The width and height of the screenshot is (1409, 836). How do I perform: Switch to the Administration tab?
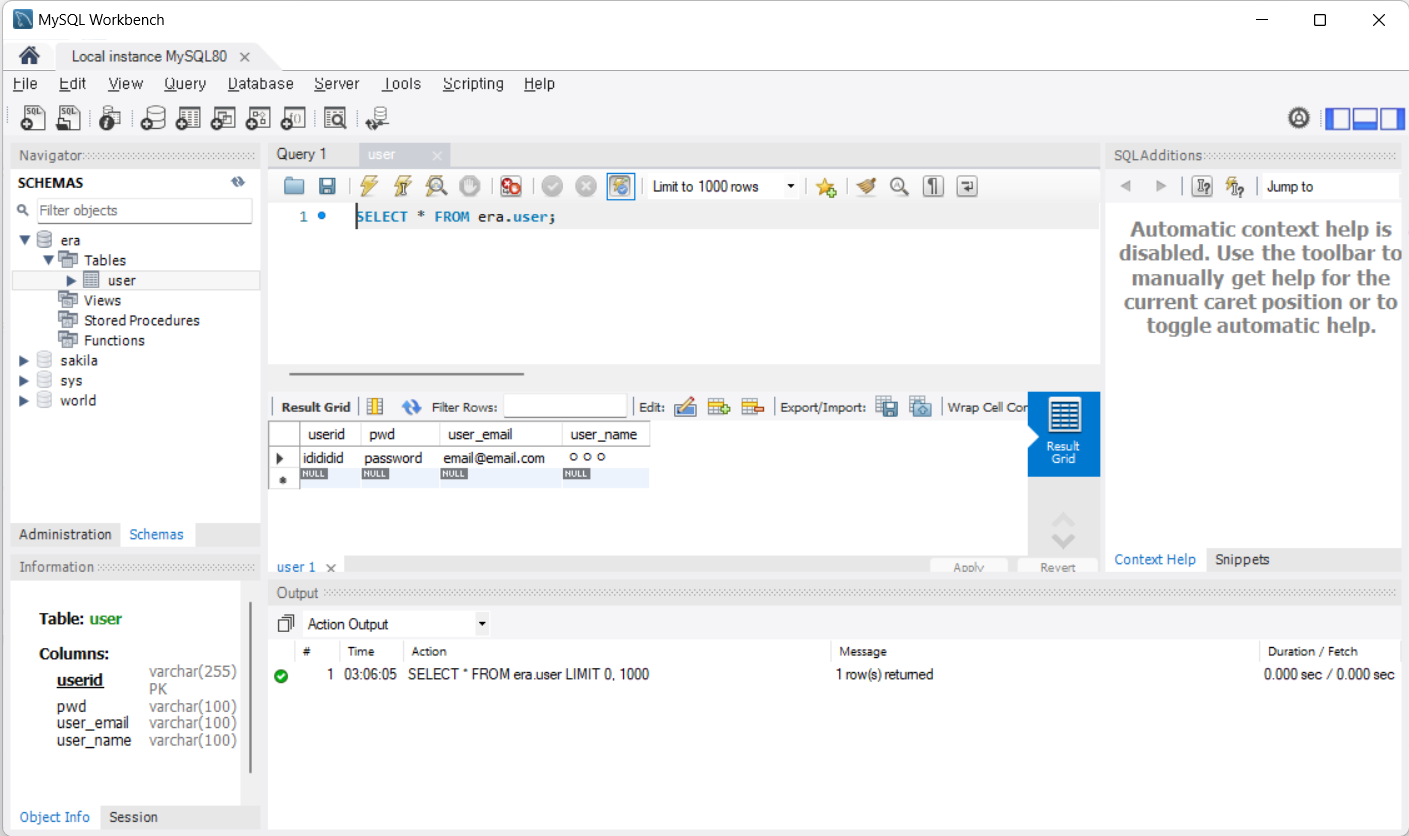pyautogui.click(x=65, y=534)
